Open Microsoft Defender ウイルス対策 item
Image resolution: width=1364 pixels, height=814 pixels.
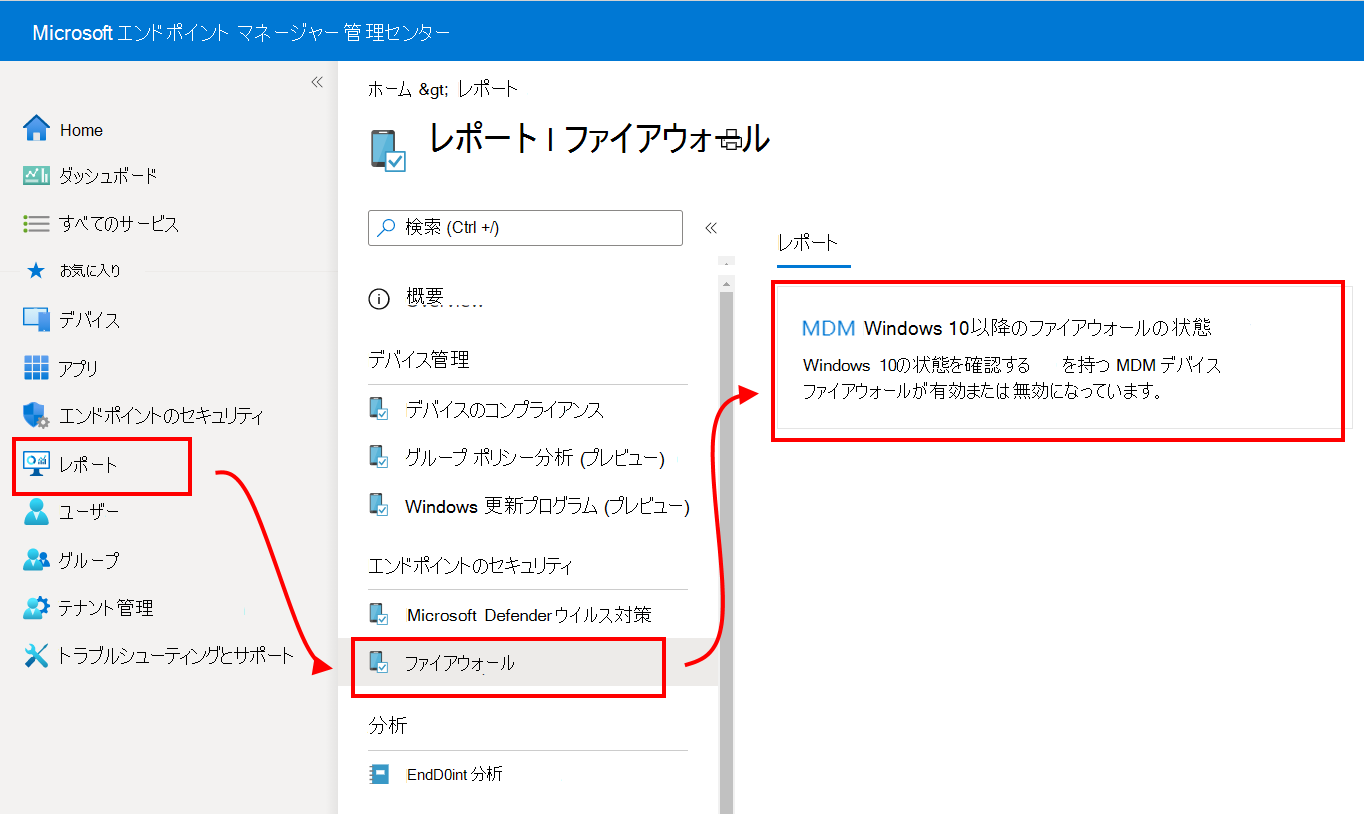528,614
